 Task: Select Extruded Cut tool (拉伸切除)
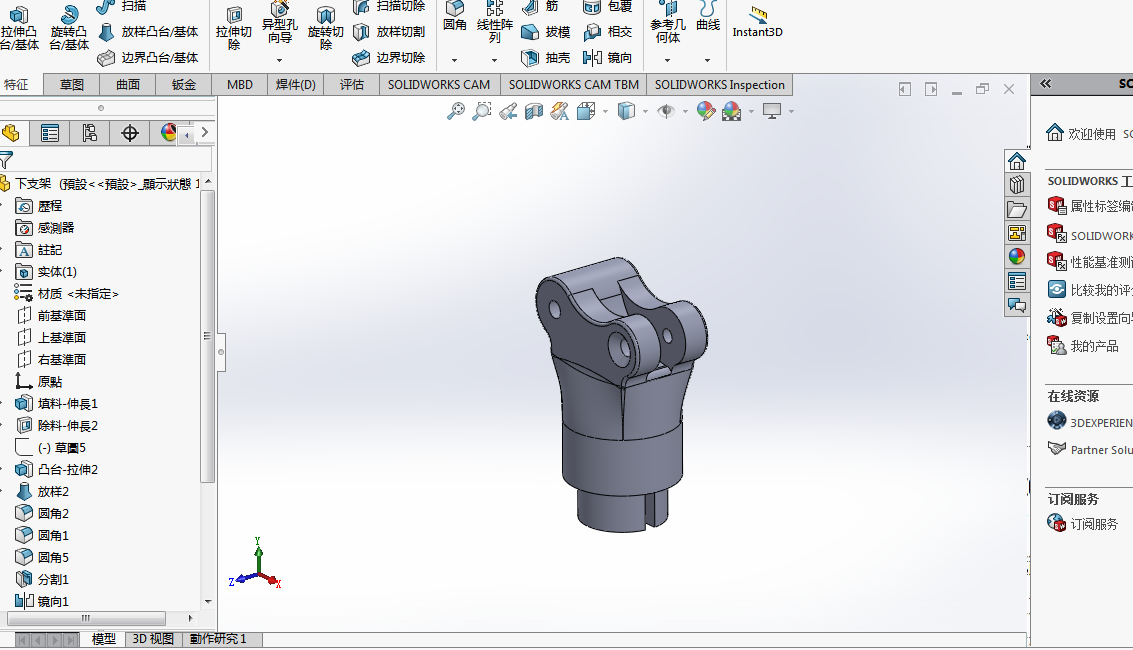pos(233,29)
